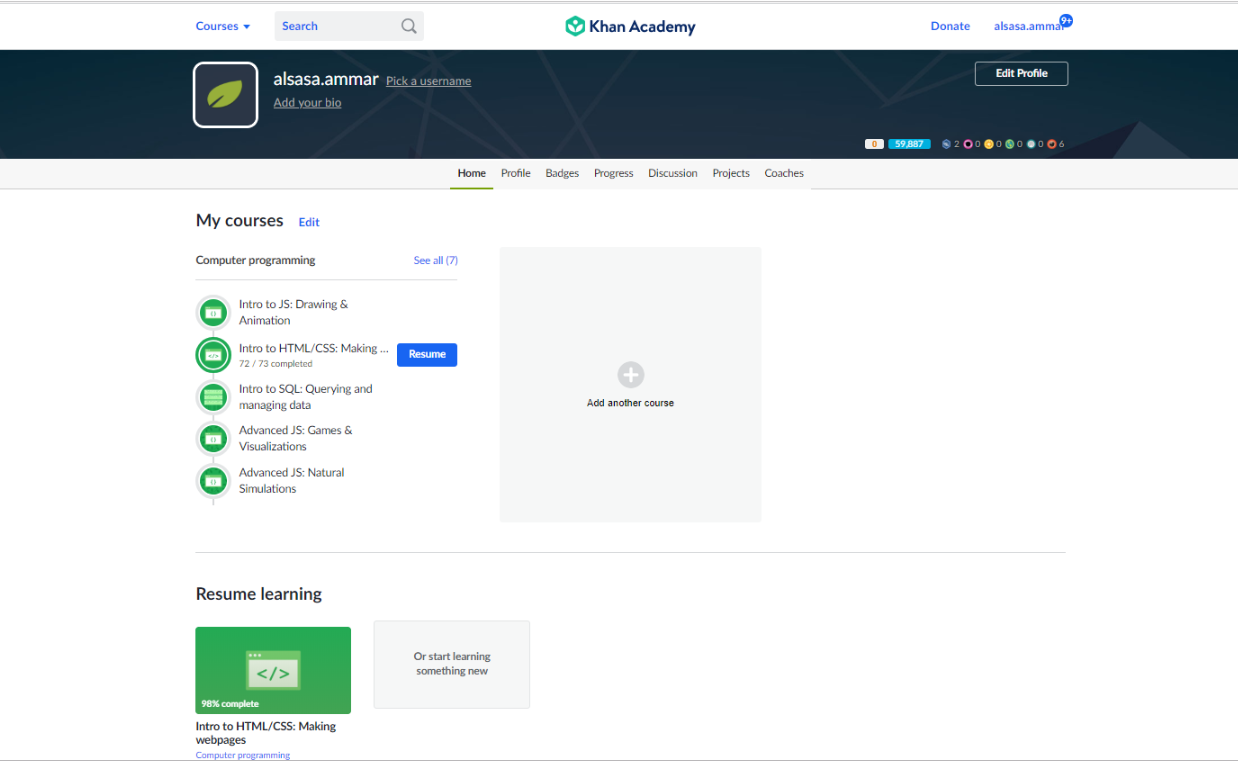
Task: Expand the Courses dropdown menu
Action: pos(223,26)
